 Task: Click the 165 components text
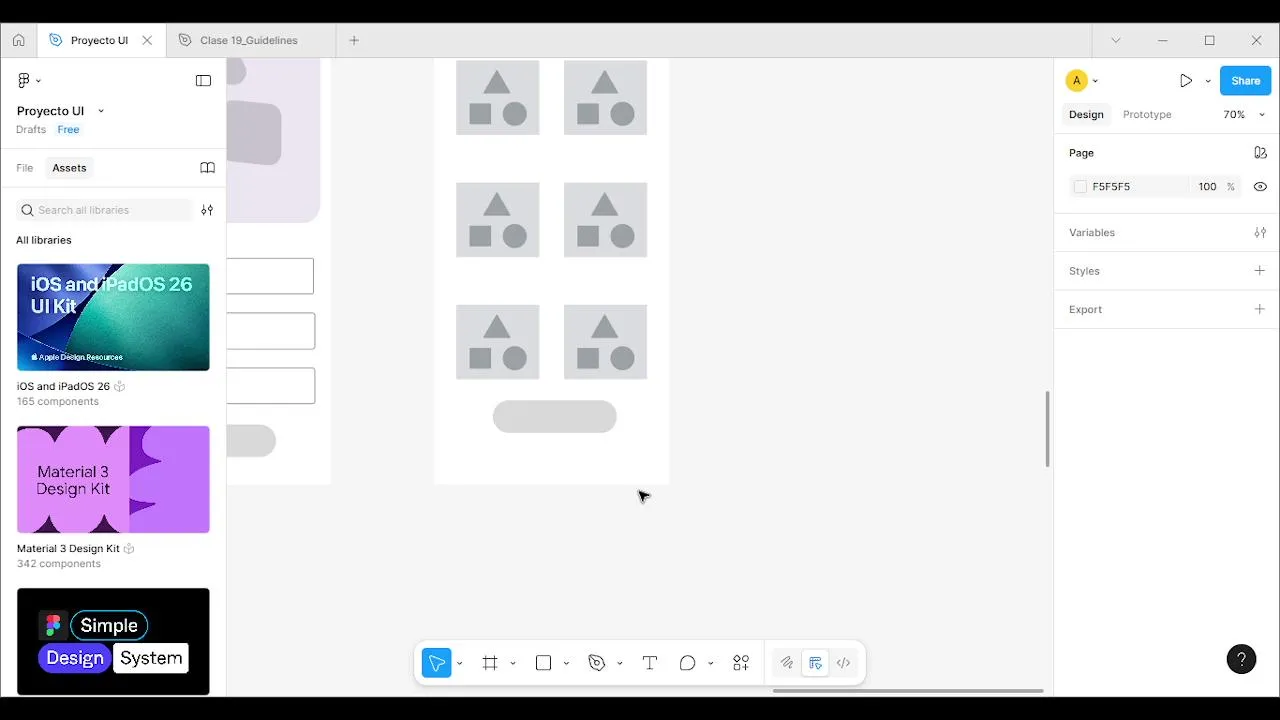click(x=58, y=402)
